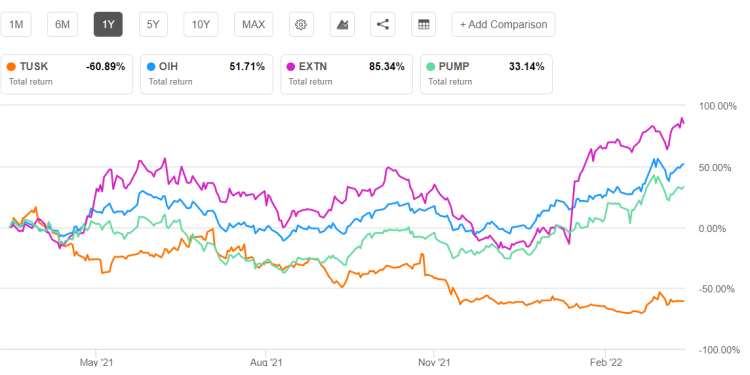Click the 85.34% EXTN return value
750x375 pixels.
click(387, 67)
